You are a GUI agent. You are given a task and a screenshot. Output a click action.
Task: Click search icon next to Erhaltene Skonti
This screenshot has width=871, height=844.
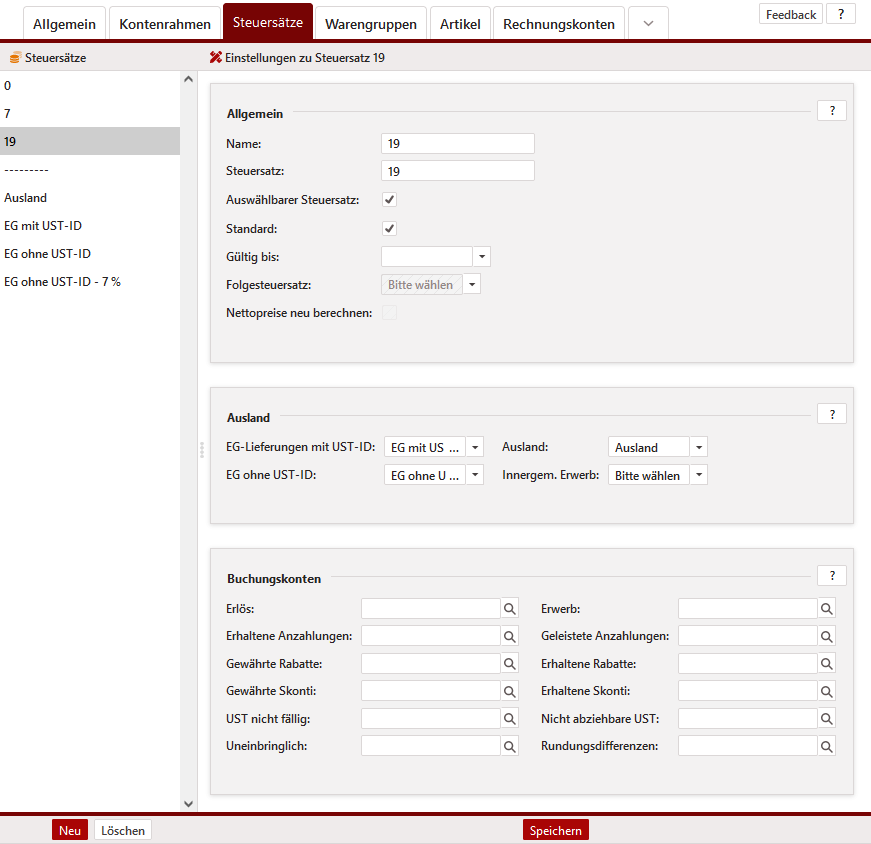[826, 691]
